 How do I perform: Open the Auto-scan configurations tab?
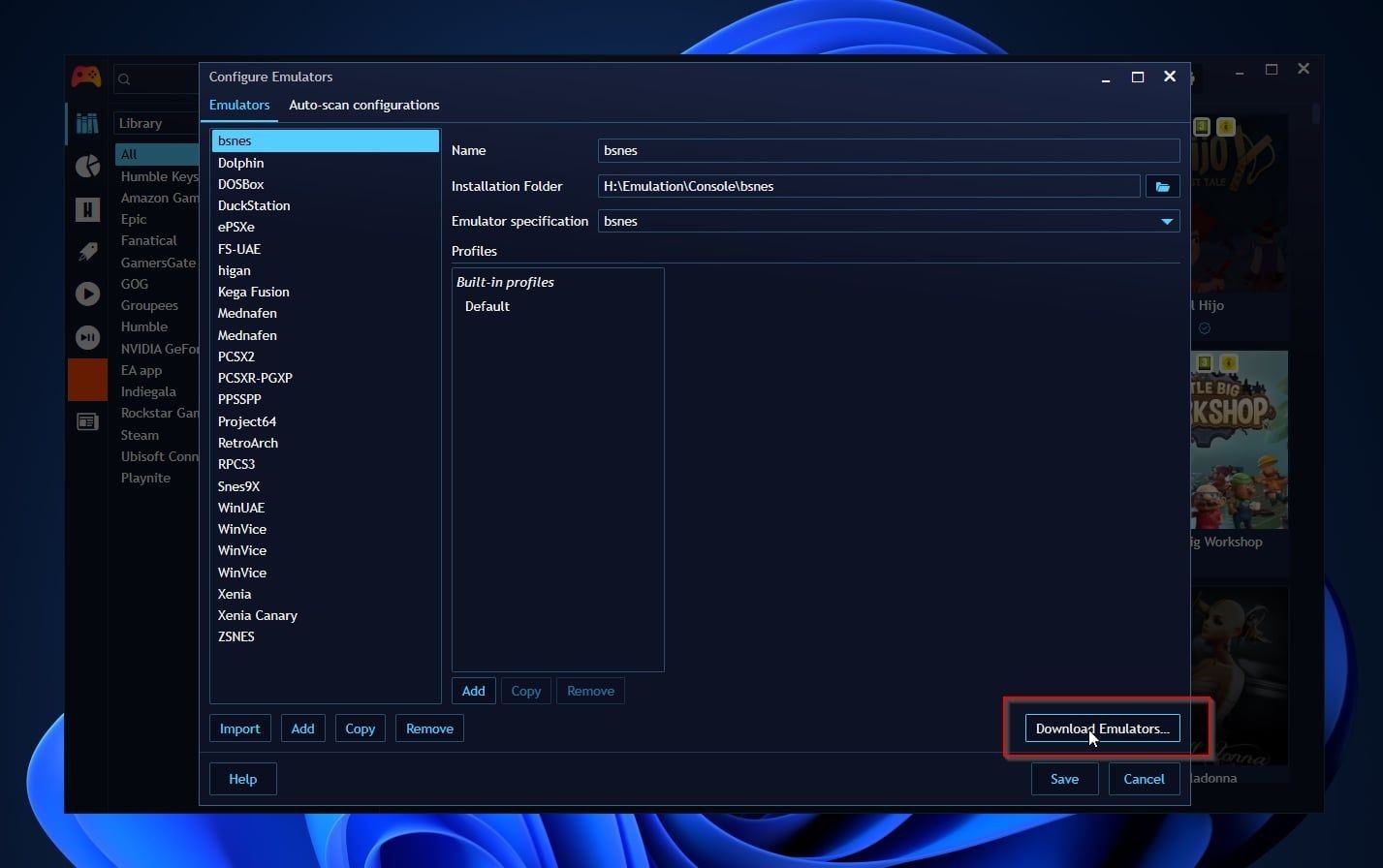[x=364, y=105]
